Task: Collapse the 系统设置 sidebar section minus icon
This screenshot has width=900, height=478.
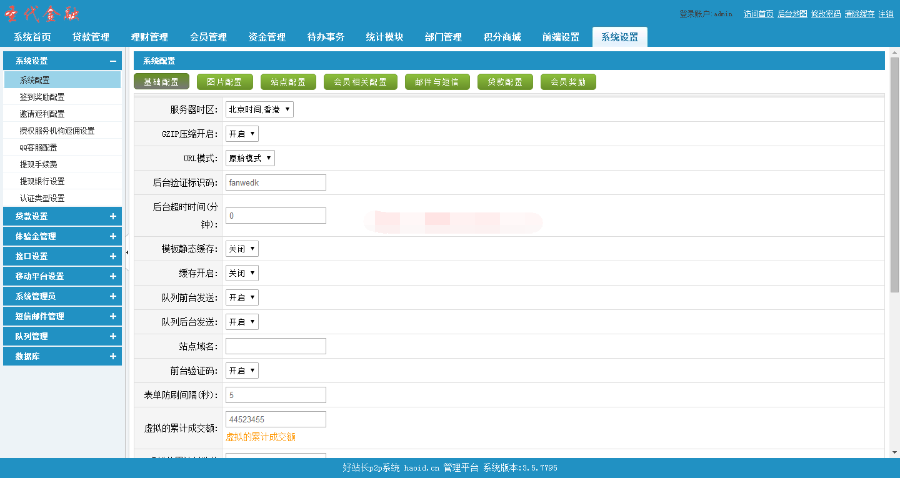Action: click(113, 61)
